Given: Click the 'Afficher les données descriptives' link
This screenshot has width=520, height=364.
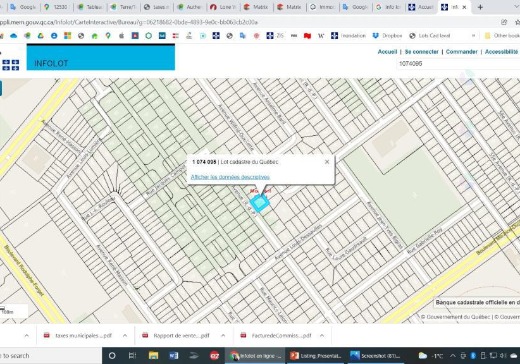Looking at the screenshot, I should 230,177.
